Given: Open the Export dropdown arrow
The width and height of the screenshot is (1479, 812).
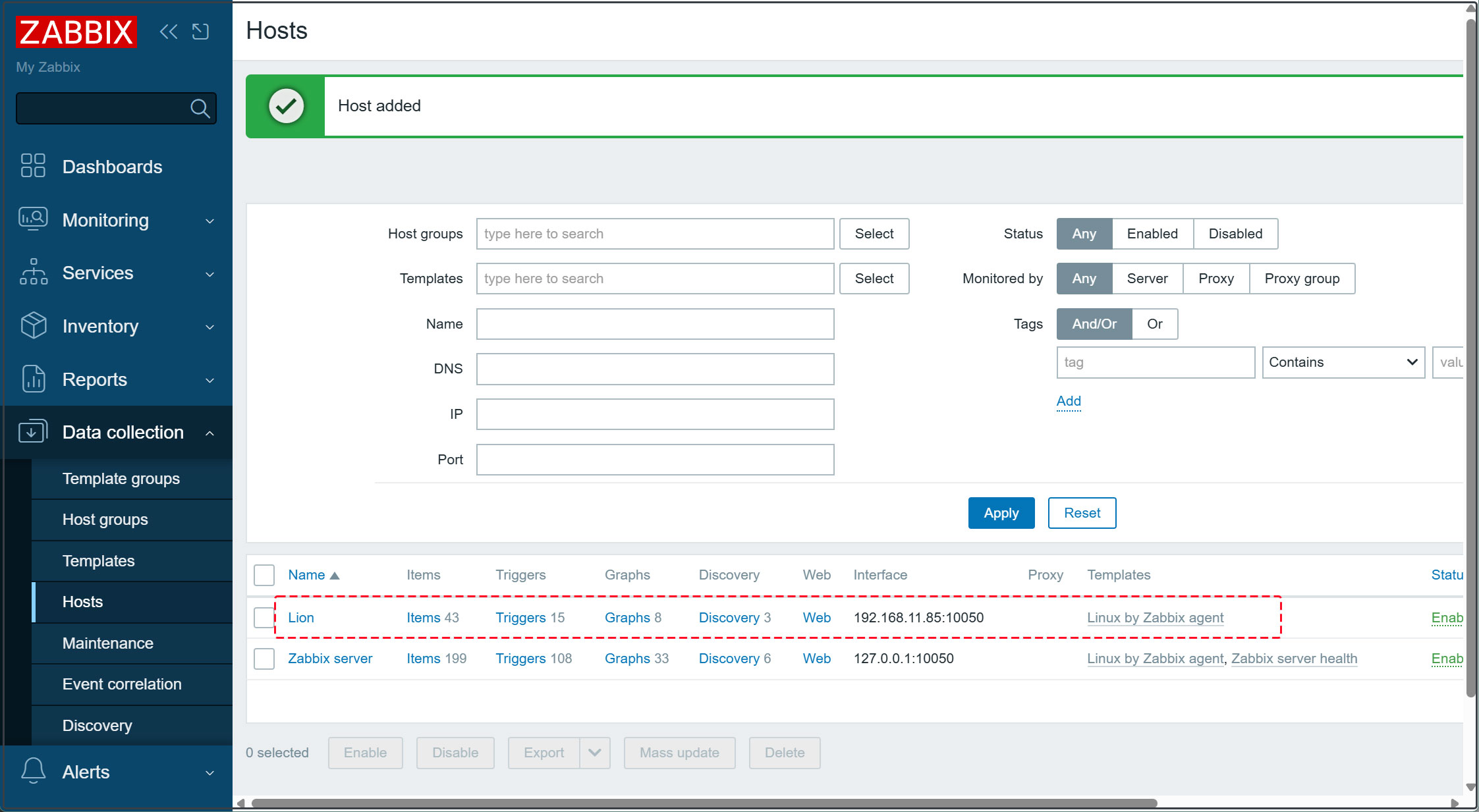Looking at the screenshot, I should click(594, 752).
